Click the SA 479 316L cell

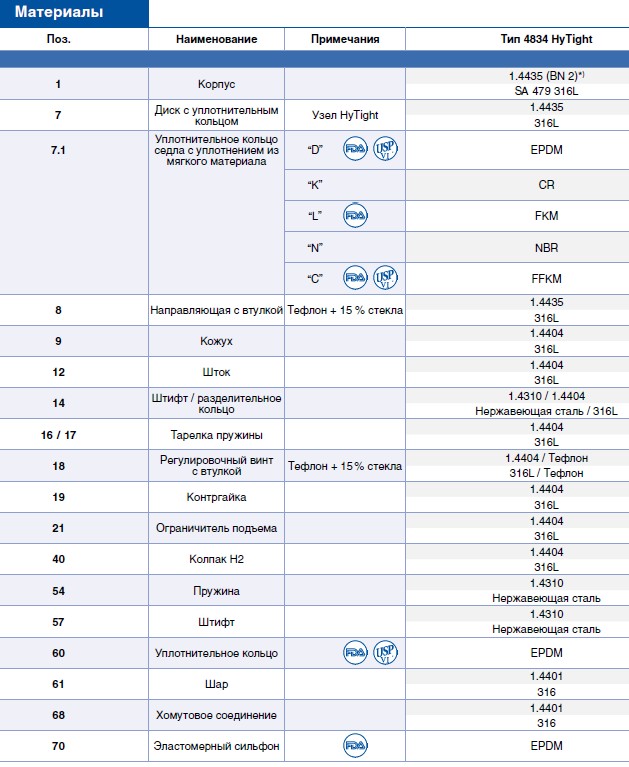click(x=546, y=91)
